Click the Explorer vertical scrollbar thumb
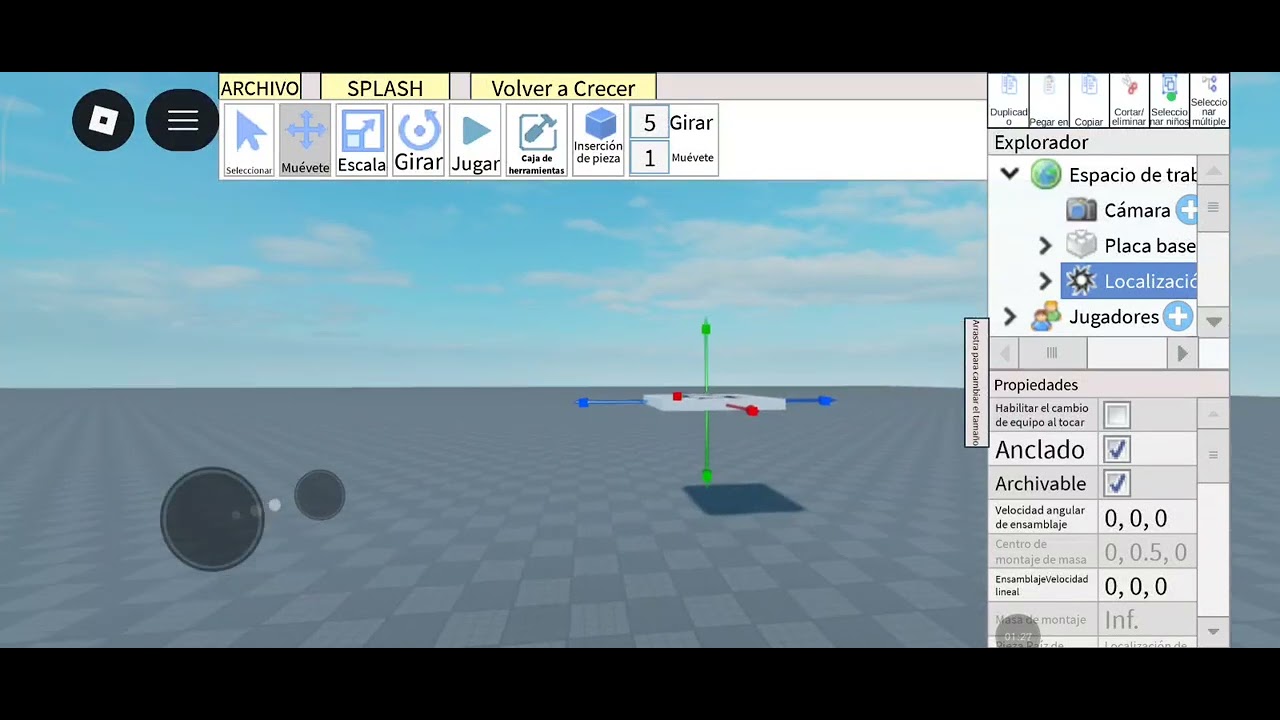The image size is (1280, 720). pyautogui.click(x=1213, y=208)
